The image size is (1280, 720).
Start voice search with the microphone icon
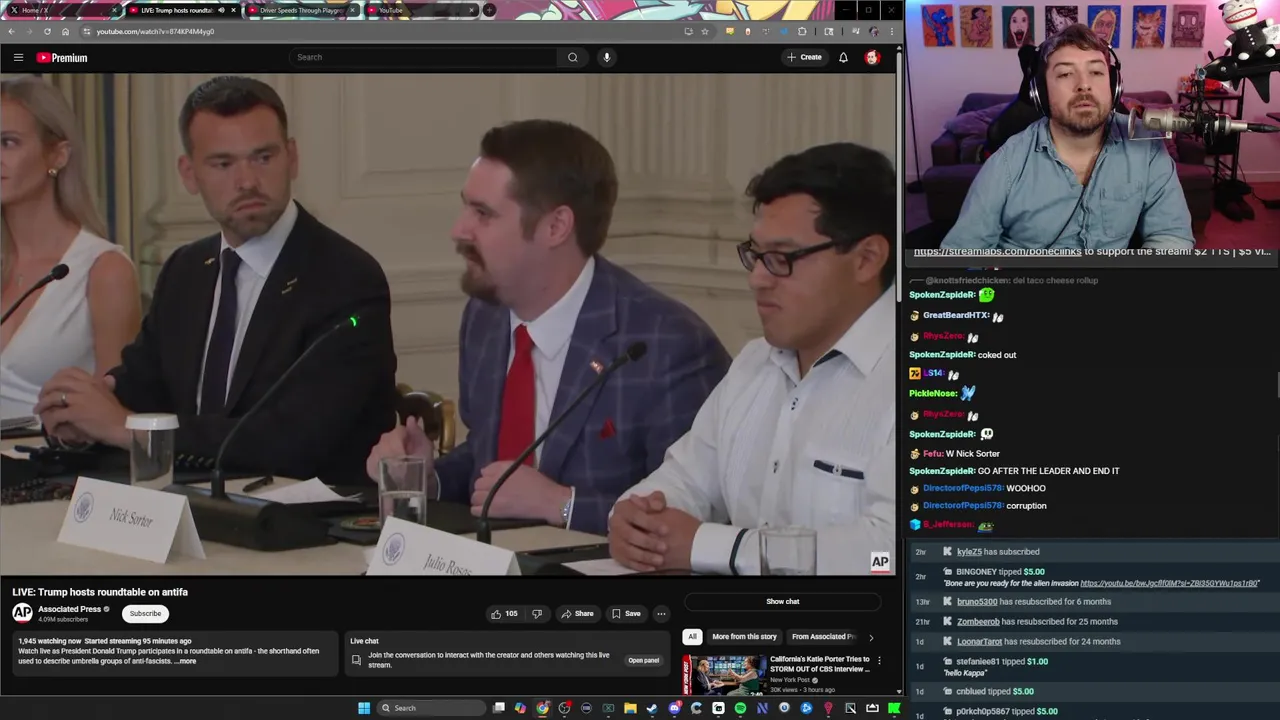(606, 57)
